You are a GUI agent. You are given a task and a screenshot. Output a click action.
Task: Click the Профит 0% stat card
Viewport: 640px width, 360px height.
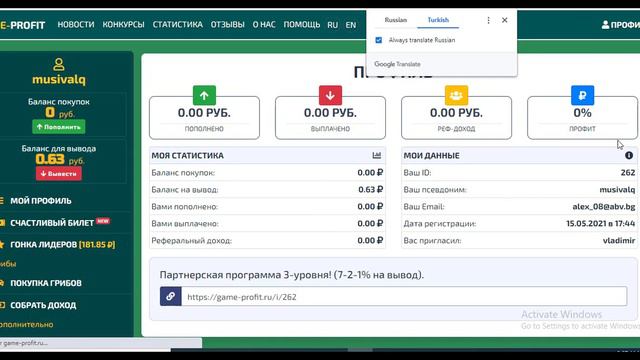click(582, 118)
